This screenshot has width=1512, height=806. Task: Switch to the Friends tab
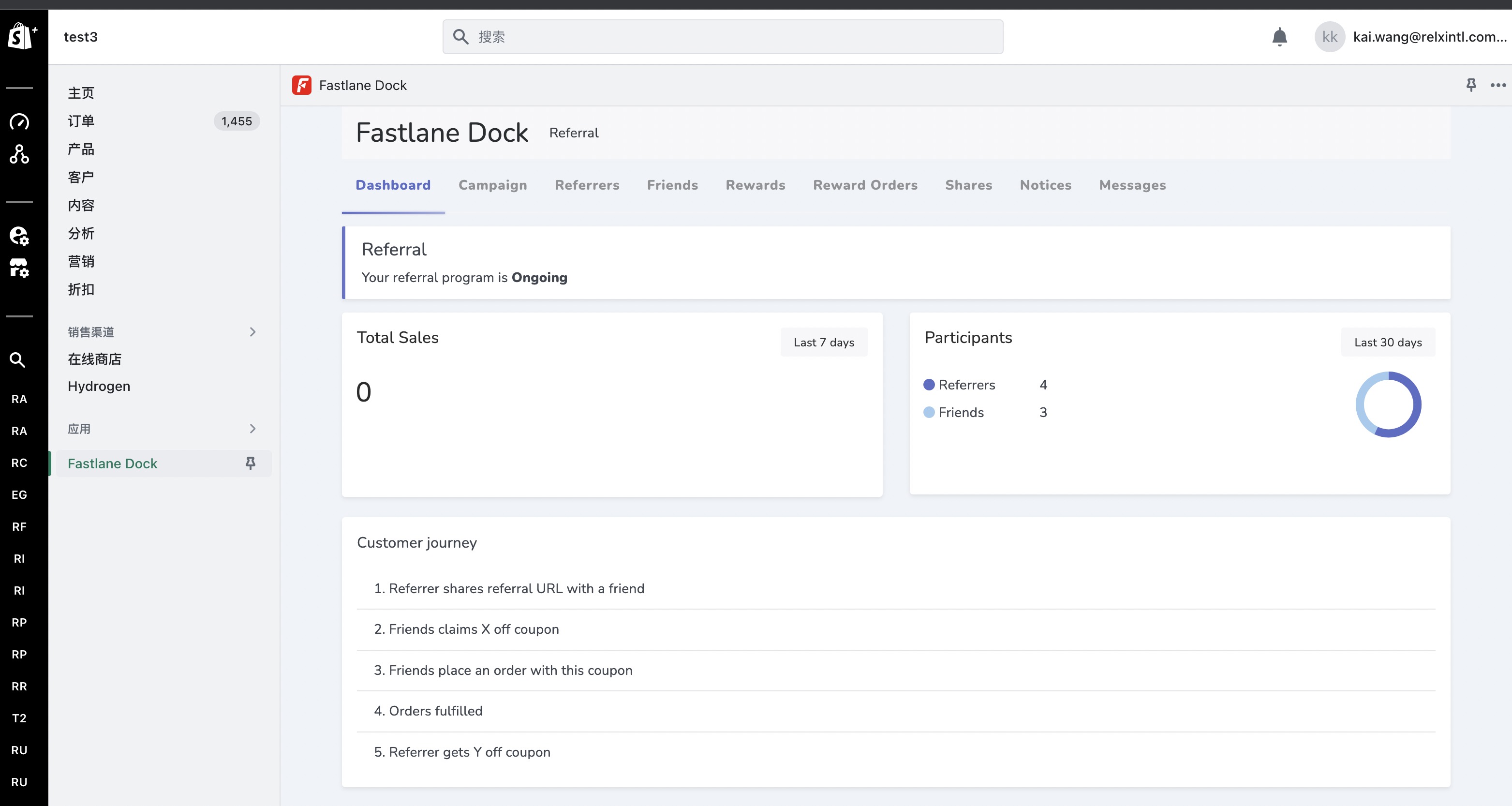tap(673, 185)
